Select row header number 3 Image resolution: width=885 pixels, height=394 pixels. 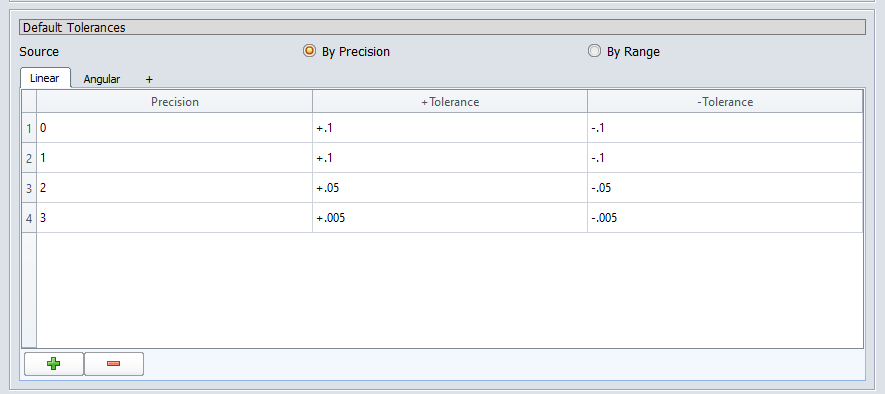pos(29,188)
